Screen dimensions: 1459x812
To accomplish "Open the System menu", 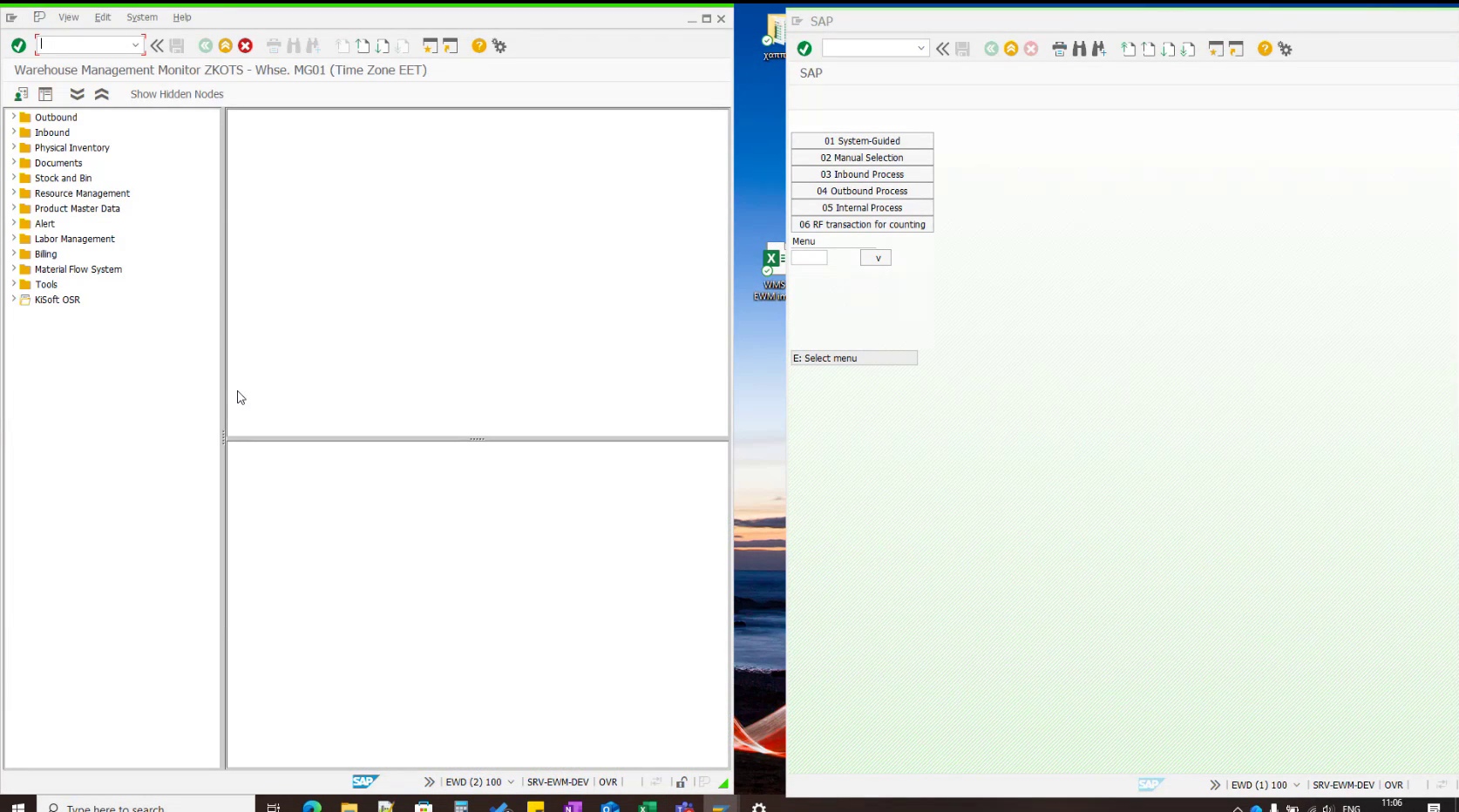I will 140,17.
